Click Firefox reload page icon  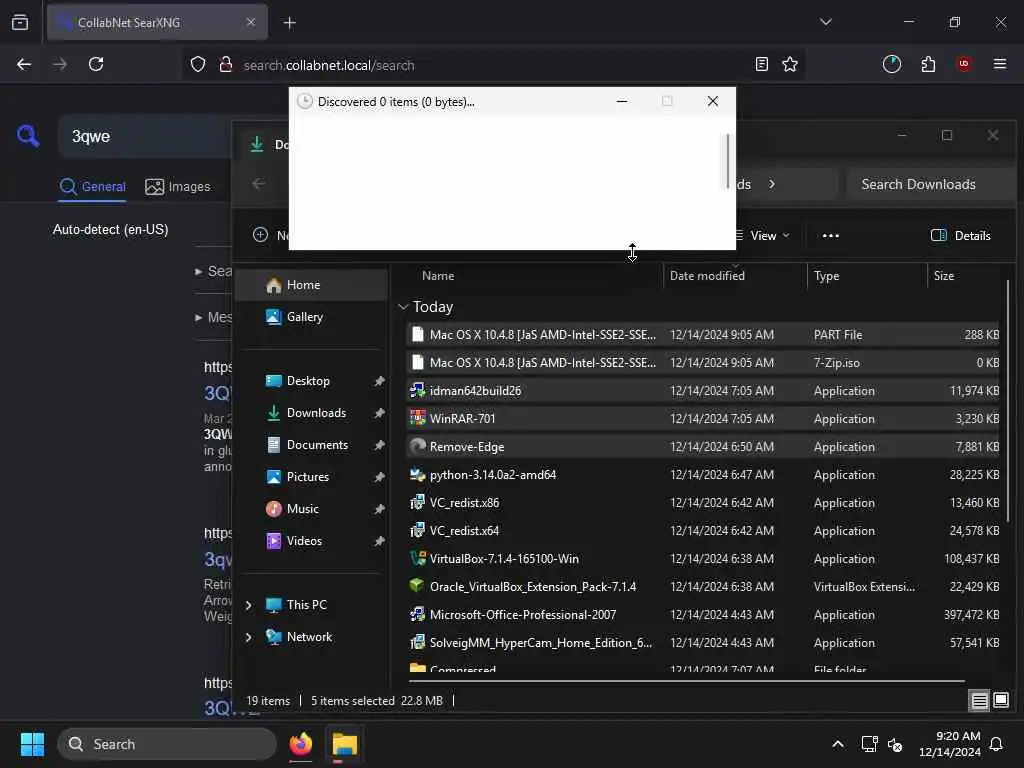pos(96,64)
